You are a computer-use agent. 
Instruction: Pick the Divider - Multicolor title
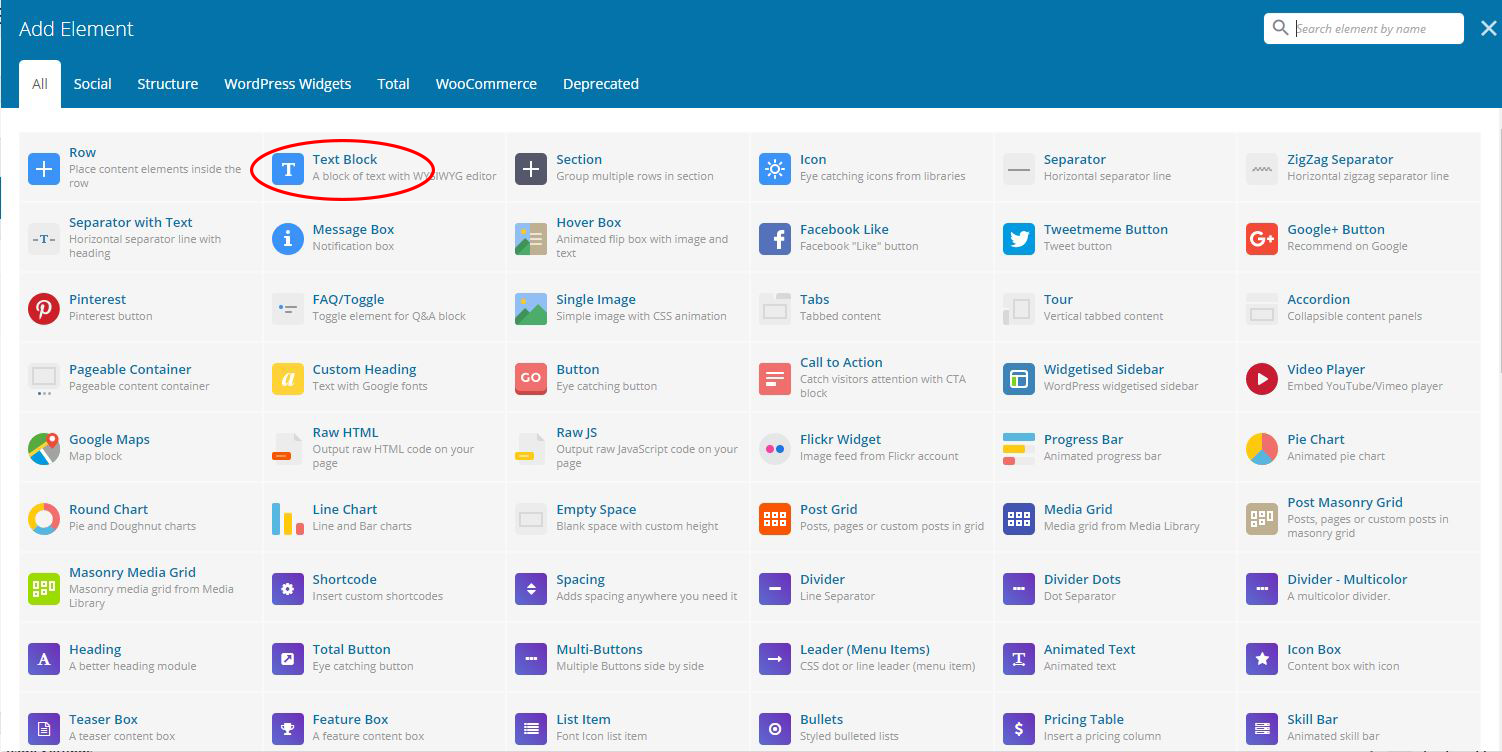coord(1347,579)
